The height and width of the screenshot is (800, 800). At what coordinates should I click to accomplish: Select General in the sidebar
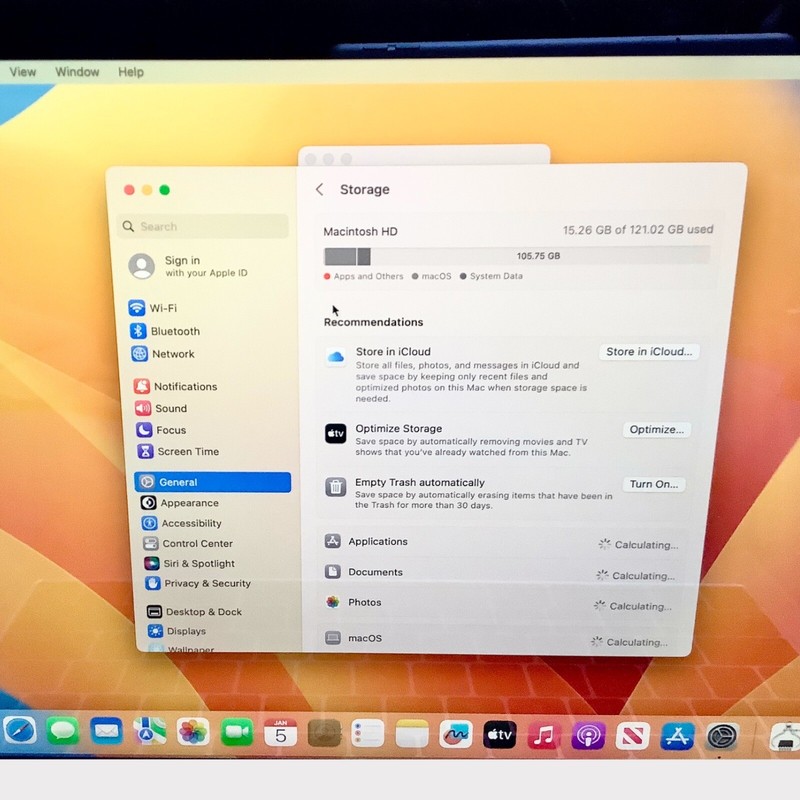pos(213,482)
